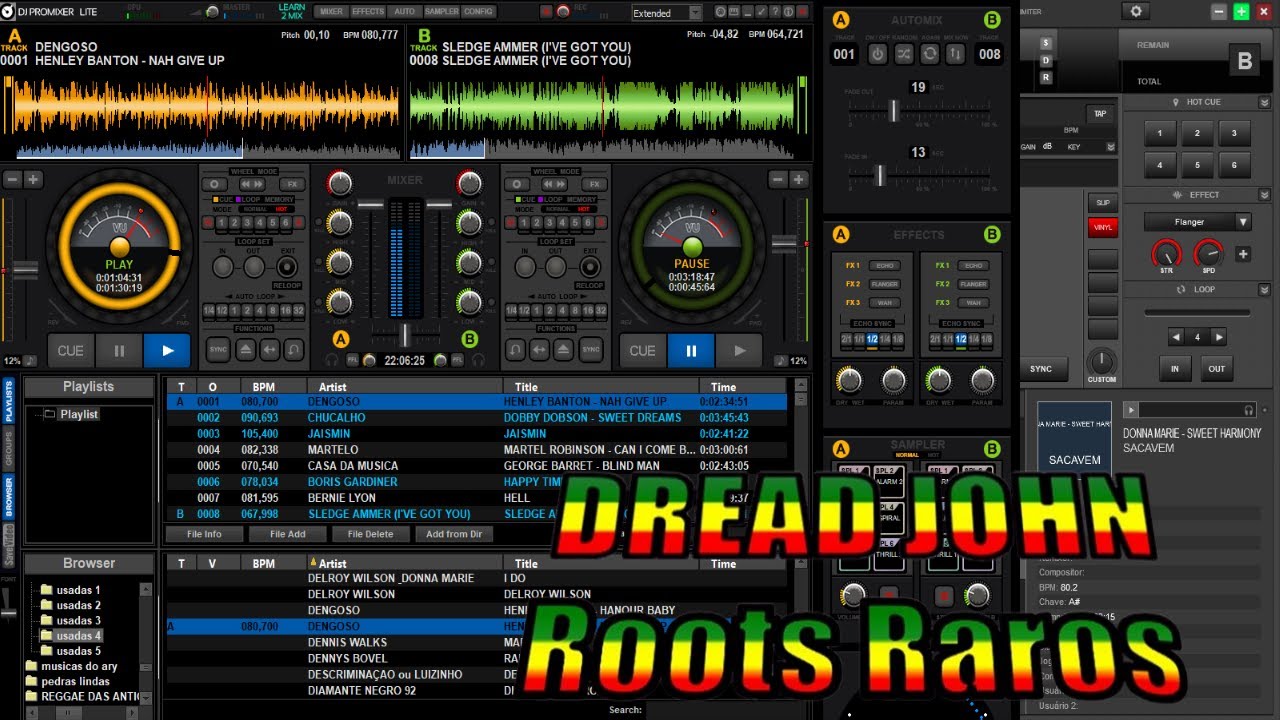The height and width of the screenshot is (720, 1280).
Task: Toggle Automix random shuffle icon
Action: tap(903, 54)
